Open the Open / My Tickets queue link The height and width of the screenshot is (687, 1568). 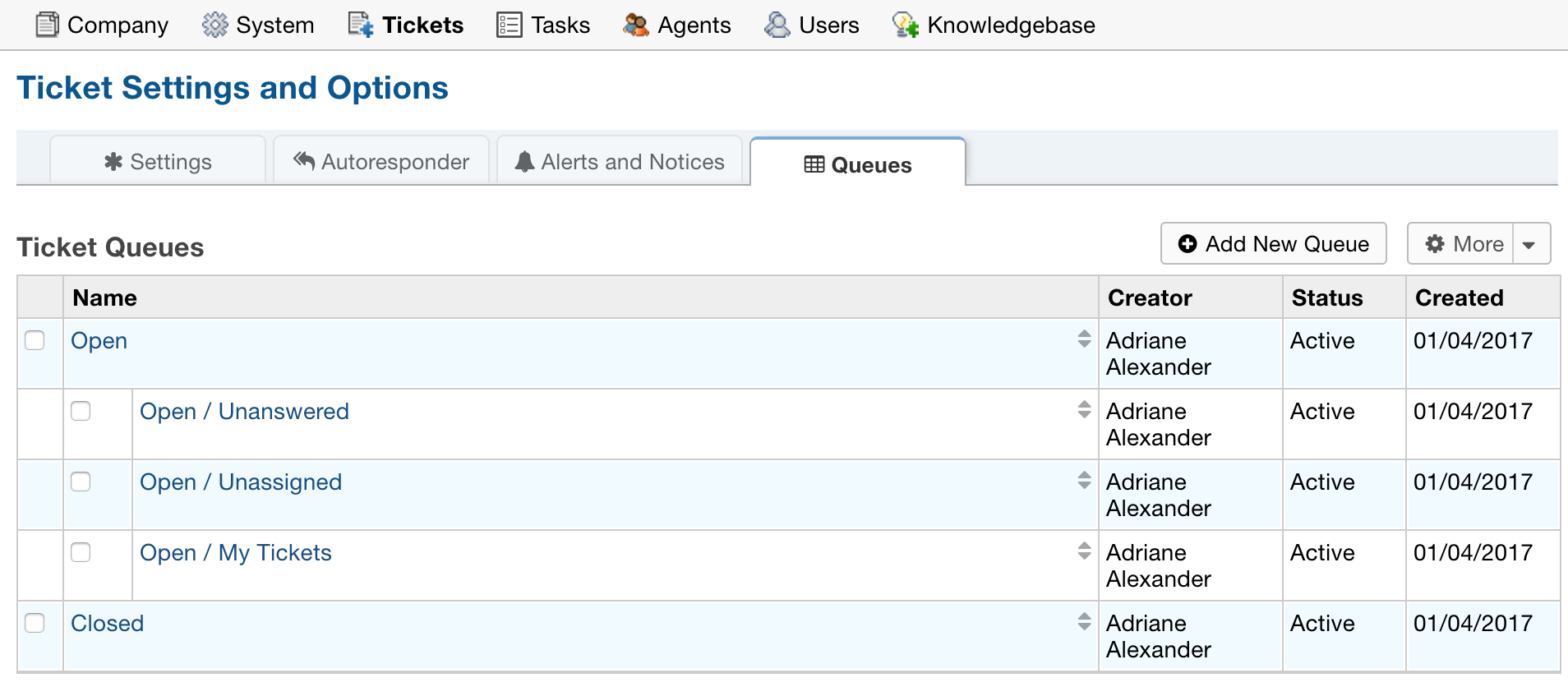(235, 553)
